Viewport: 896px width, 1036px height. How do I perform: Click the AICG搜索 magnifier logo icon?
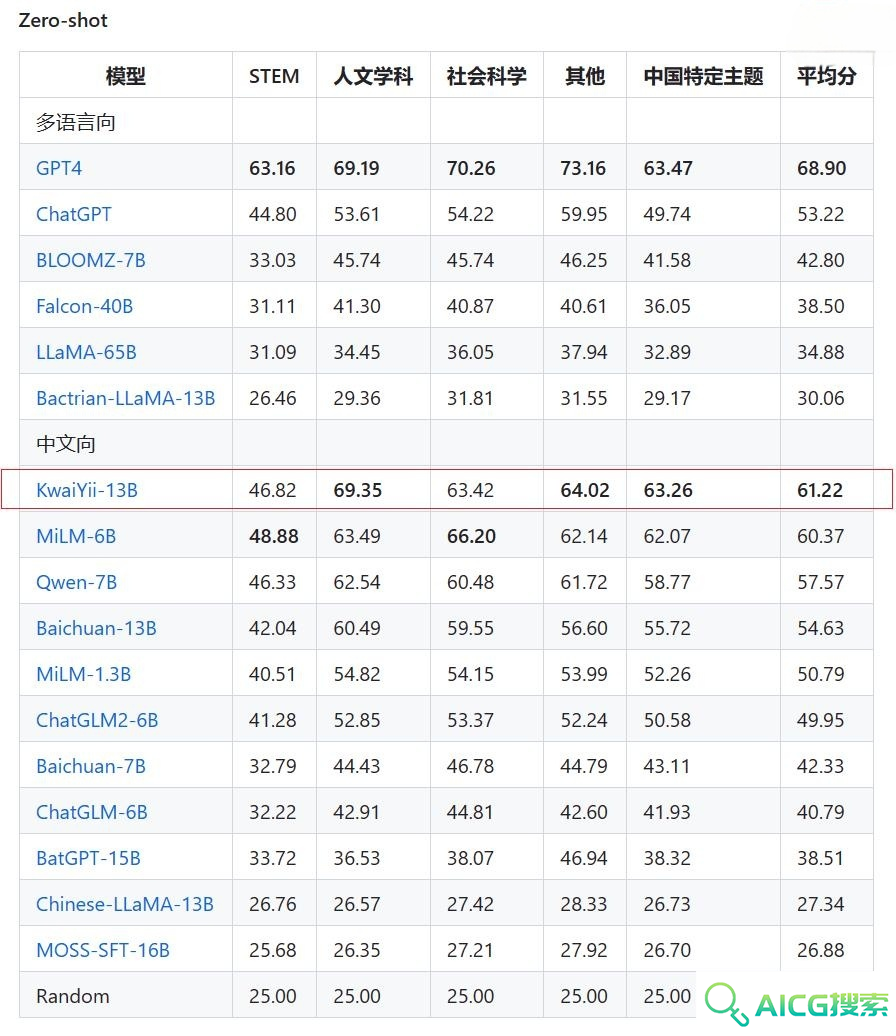point(726,1003)
